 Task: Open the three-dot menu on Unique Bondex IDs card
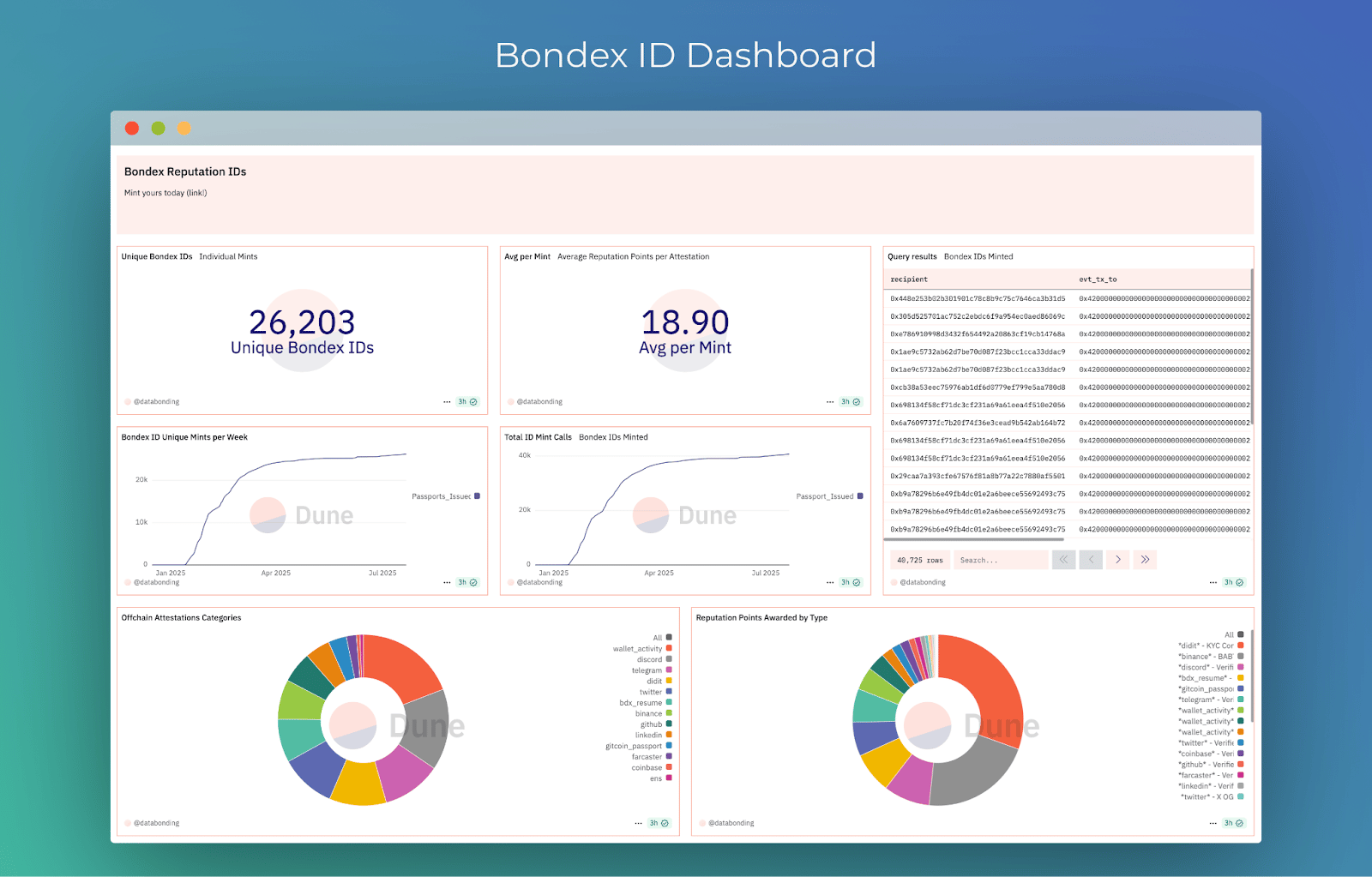(x=447, y=402)
